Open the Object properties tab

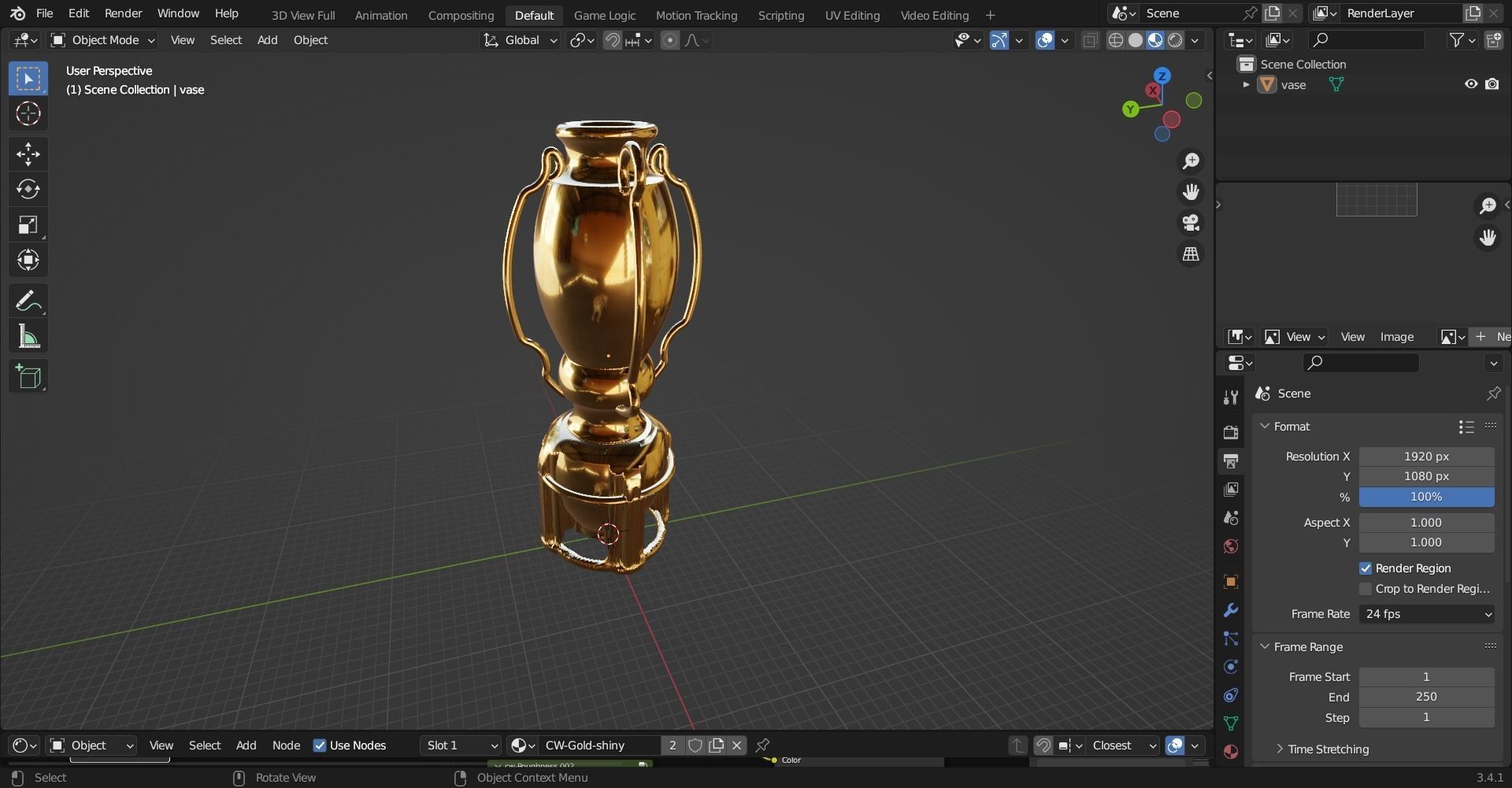1231,582
